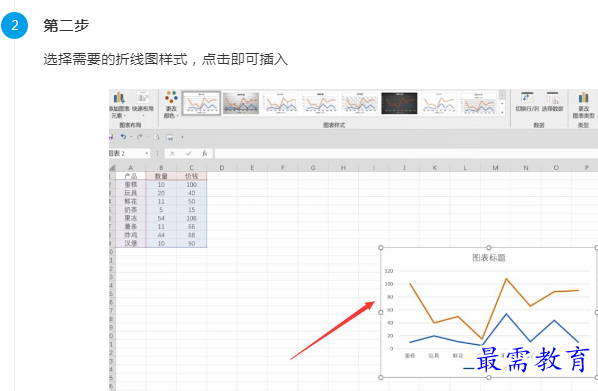This screenshot has height=391, width=598.
Task: Select the column D header
Action: (222, 168)
